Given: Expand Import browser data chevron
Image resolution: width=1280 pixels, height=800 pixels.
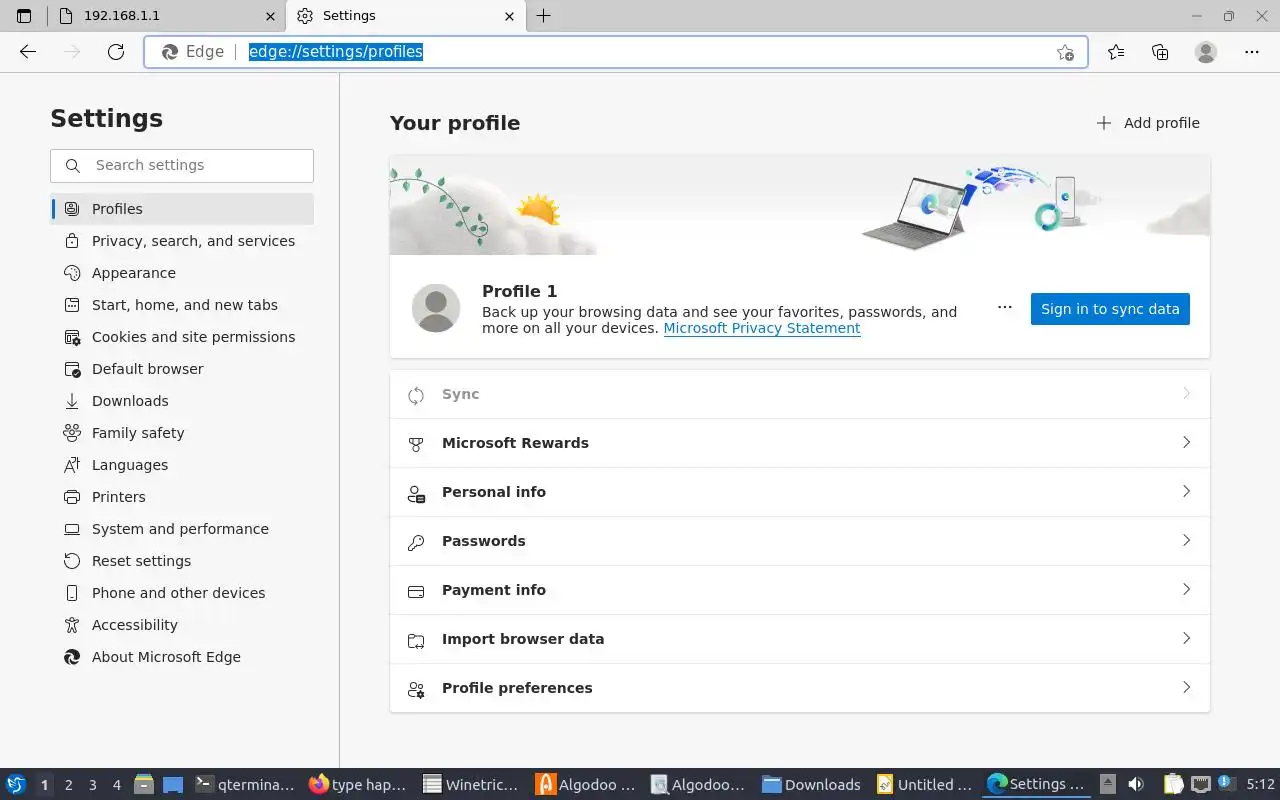Looking at the screenshot, I should coord(1187,638).
